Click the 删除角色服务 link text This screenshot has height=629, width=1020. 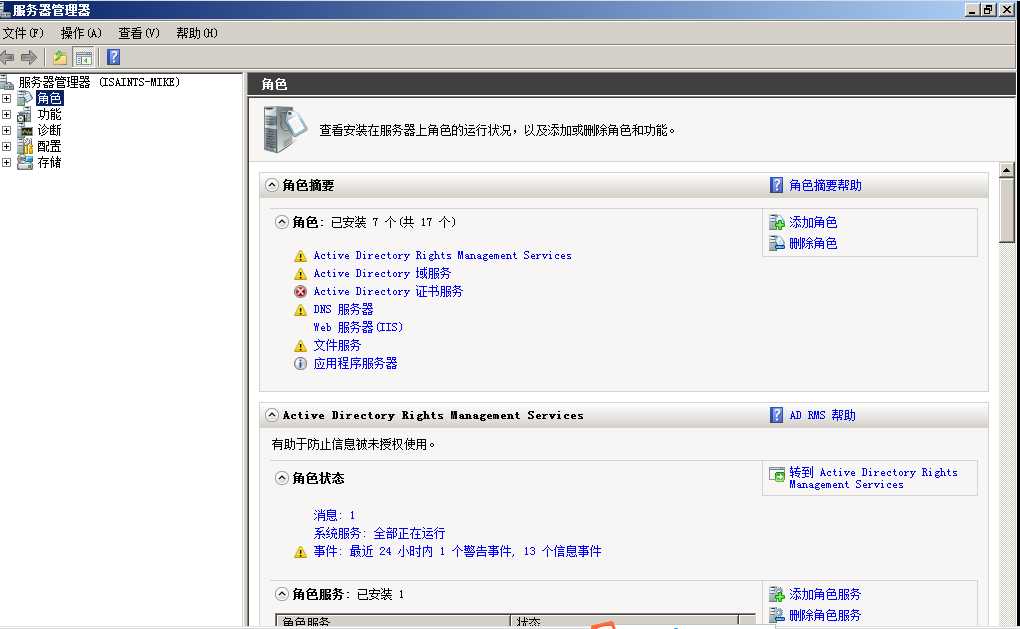pyautogui.click(x=825, y=615)
